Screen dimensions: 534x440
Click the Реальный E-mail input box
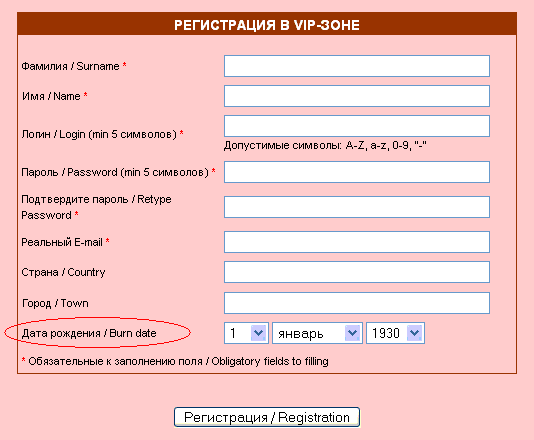click(357, 242)
